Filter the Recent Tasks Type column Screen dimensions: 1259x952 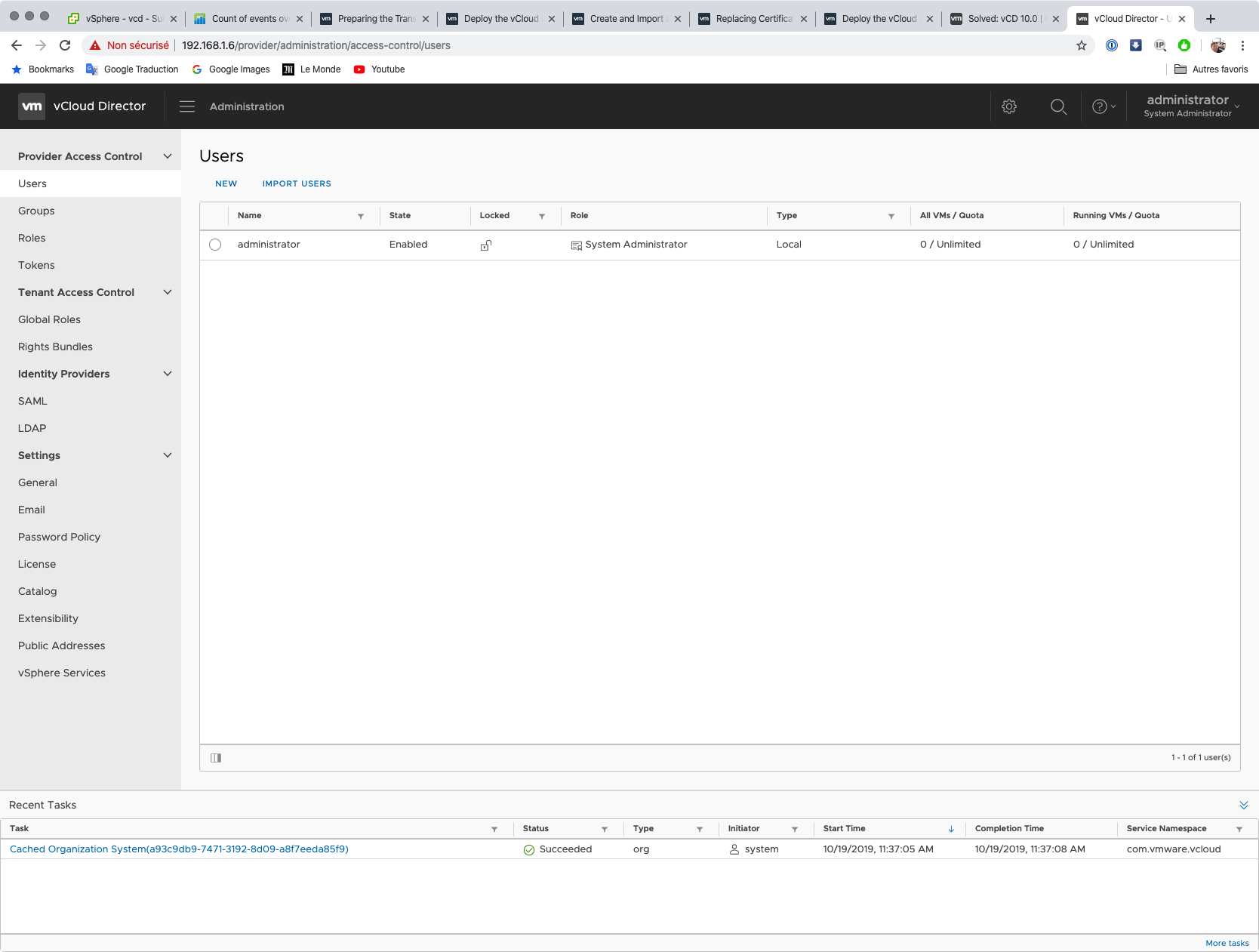(x=700, y=829)
